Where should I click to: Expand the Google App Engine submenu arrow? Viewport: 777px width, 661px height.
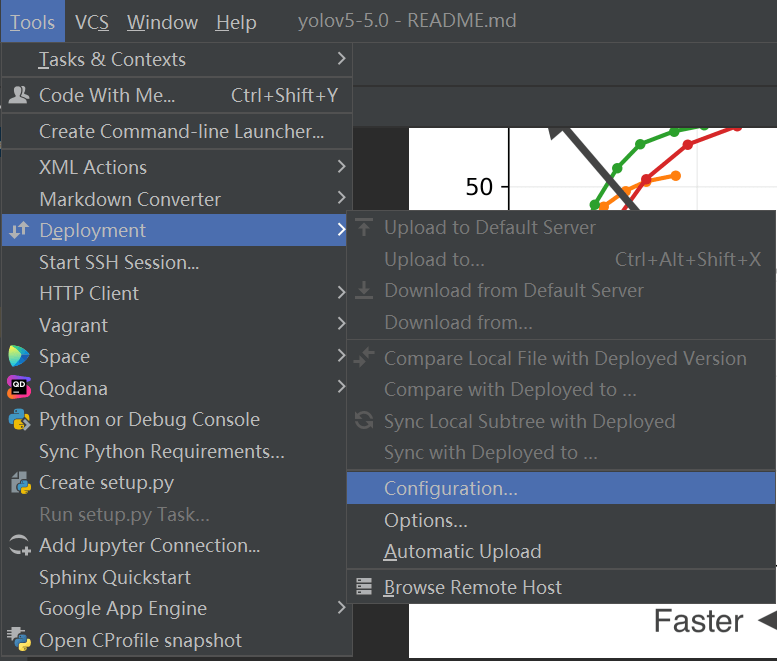(341, 607)
